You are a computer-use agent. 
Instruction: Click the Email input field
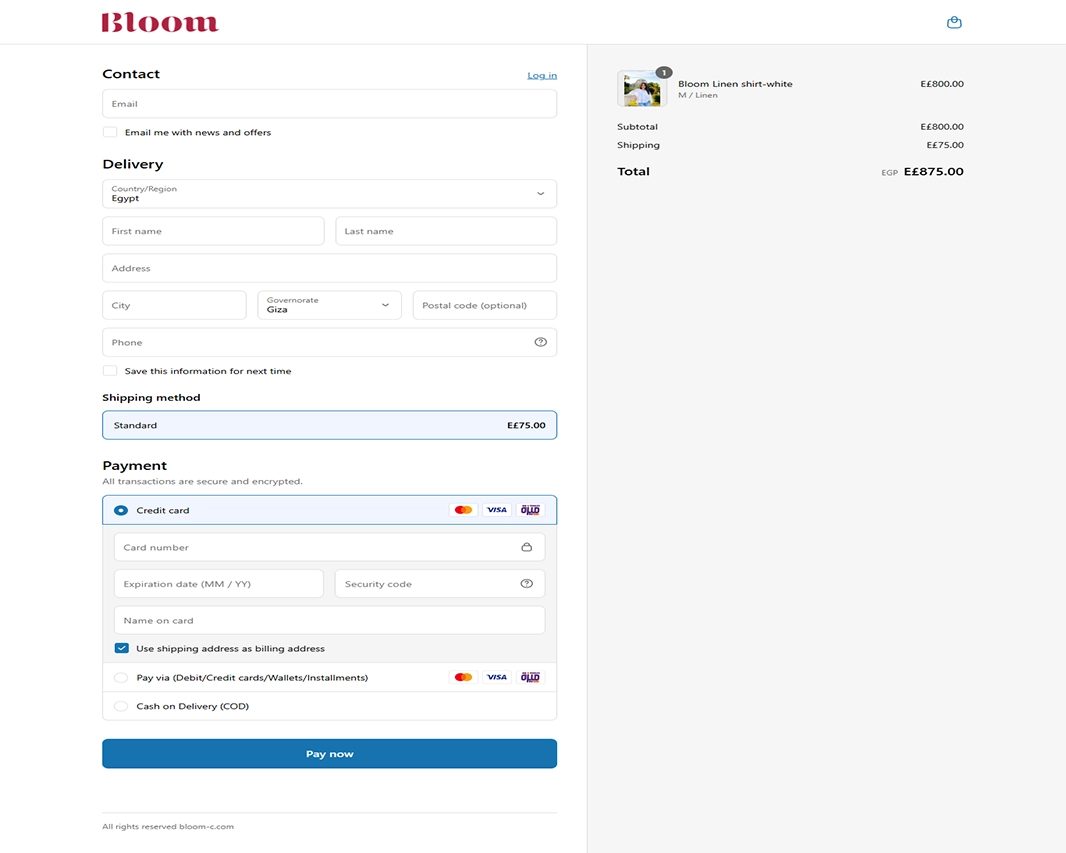pyautogui.click(x=330, y=103)
